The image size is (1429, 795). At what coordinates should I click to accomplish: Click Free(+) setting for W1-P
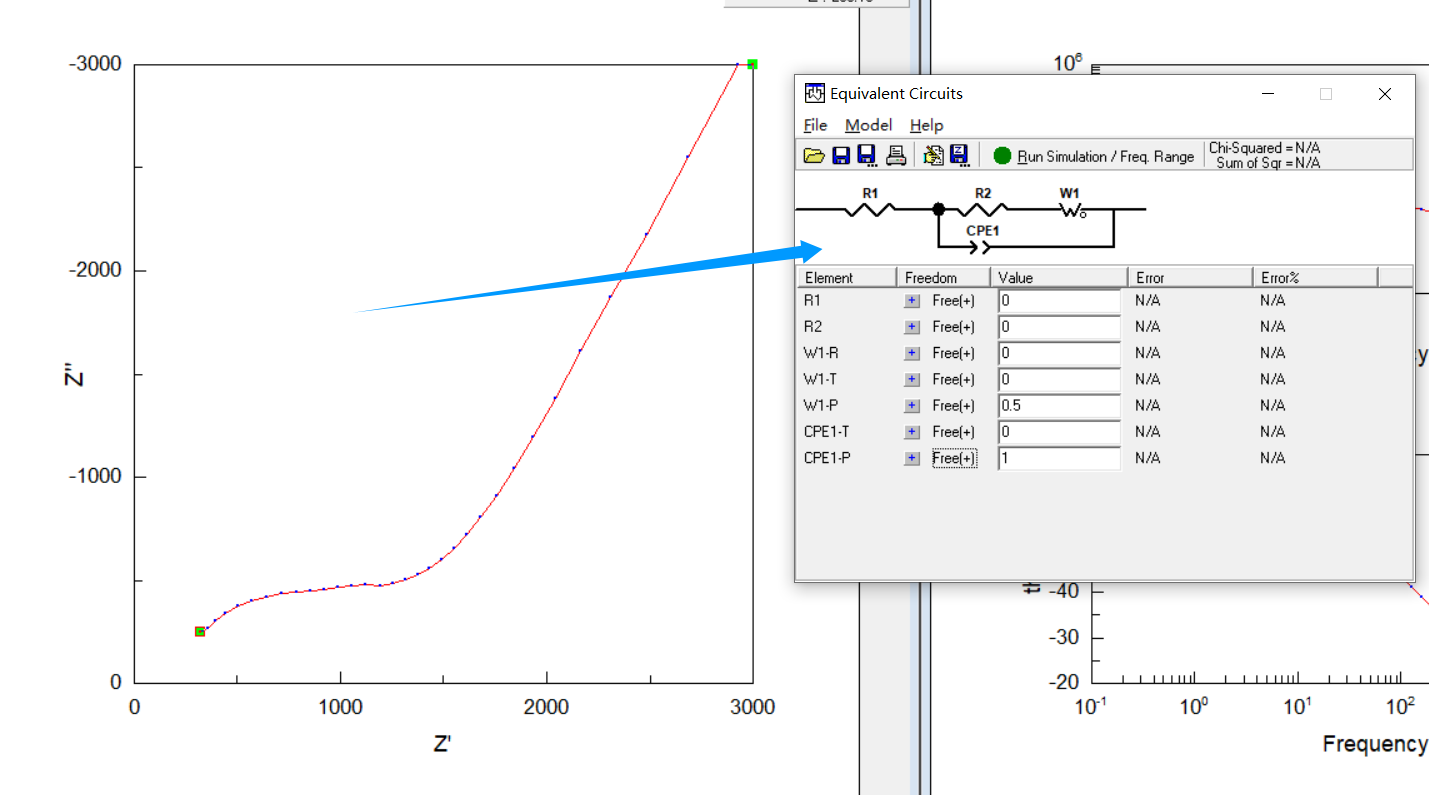pyautogui.click(x=953, y=406)
